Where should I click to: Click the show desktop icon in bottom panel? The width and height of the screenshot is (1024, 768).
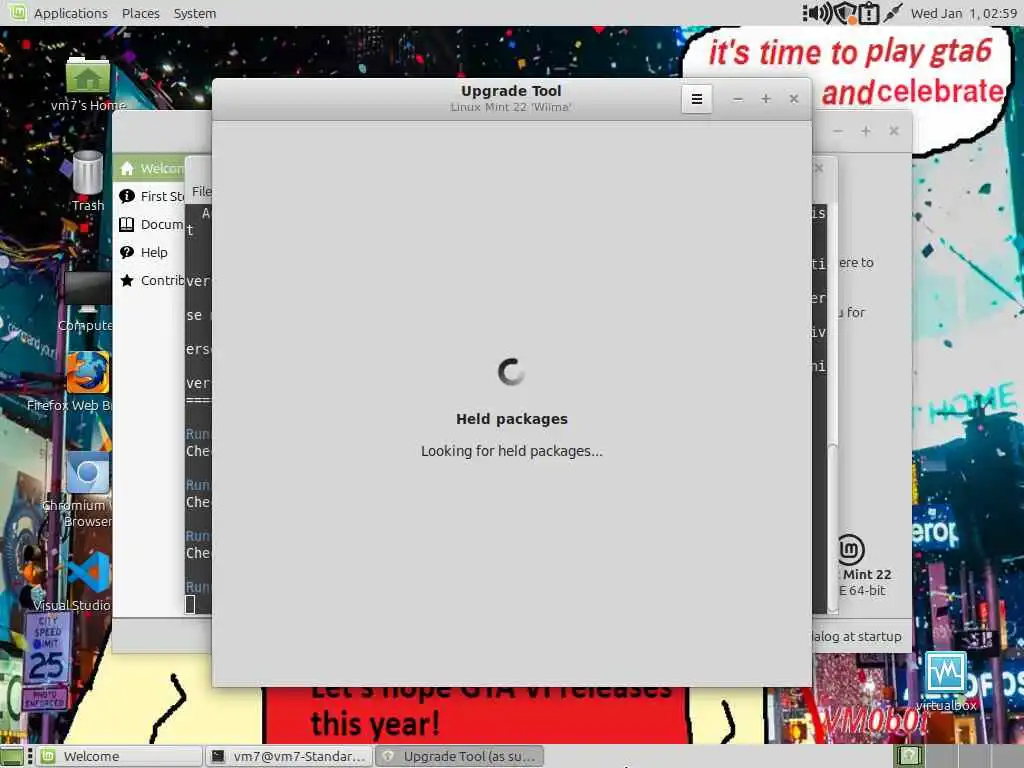(x=12, y=756)
